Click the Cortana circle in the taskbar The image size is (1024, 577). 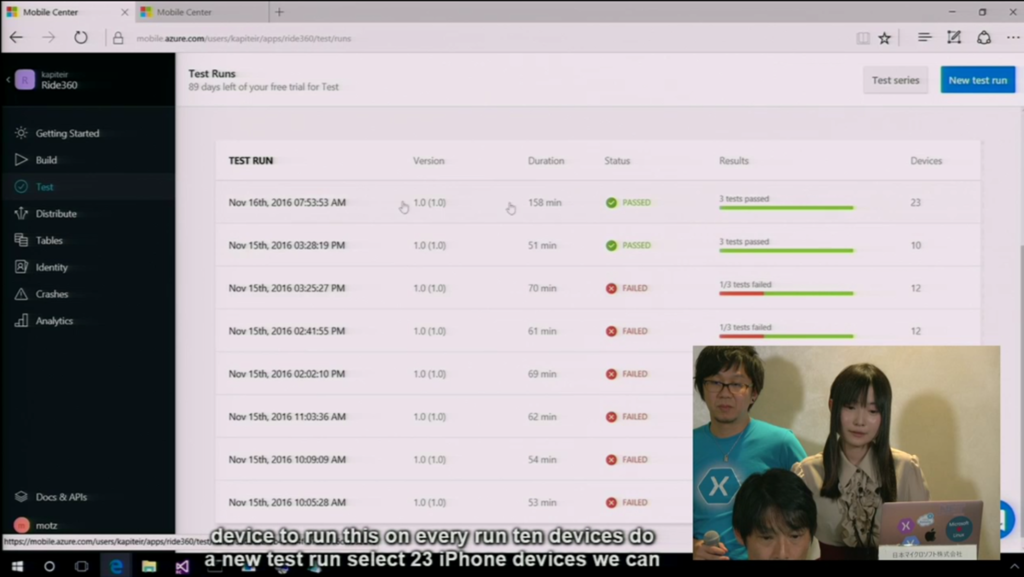click(49, 566)
